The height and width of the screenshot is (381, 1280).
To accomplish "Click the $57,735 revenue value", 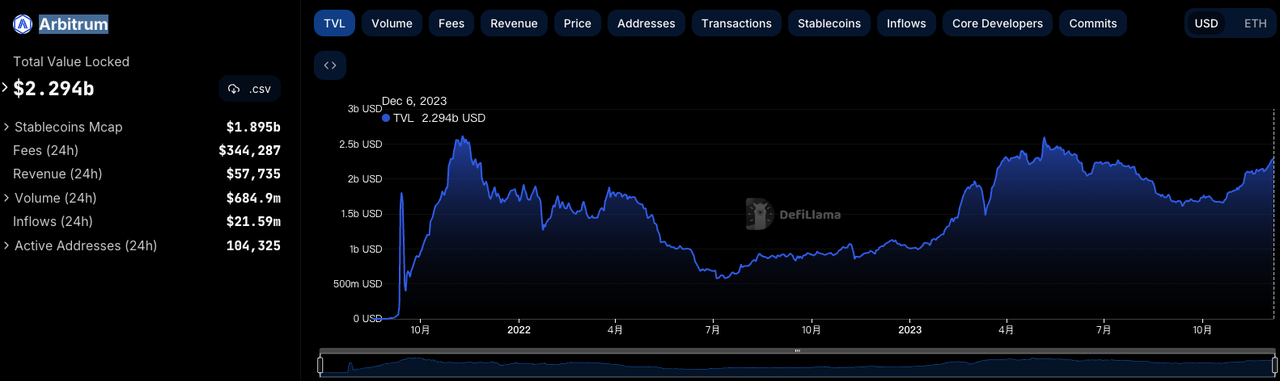I will point(254,174).
